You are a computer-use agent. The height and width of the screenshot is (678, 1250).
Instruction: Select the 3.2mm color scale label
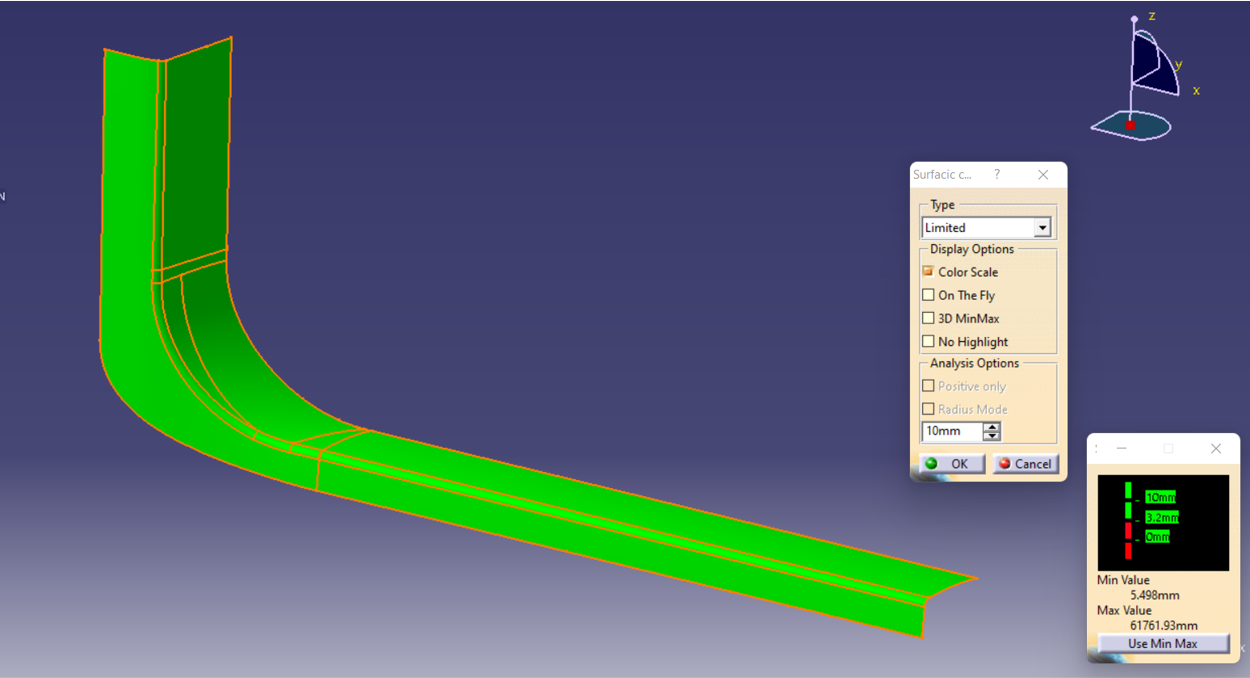coord(1162,517)
